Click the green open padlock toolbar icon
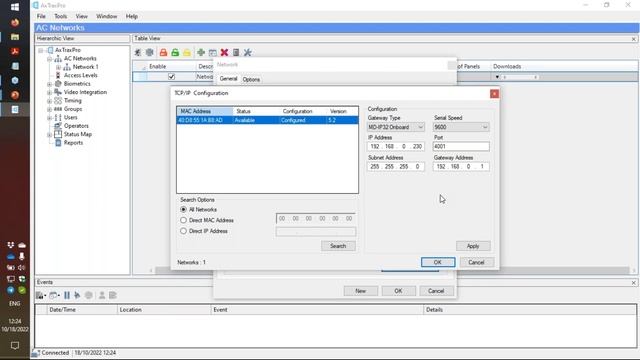Viewport: 640px width, 360px height. [x=175, y=53]
